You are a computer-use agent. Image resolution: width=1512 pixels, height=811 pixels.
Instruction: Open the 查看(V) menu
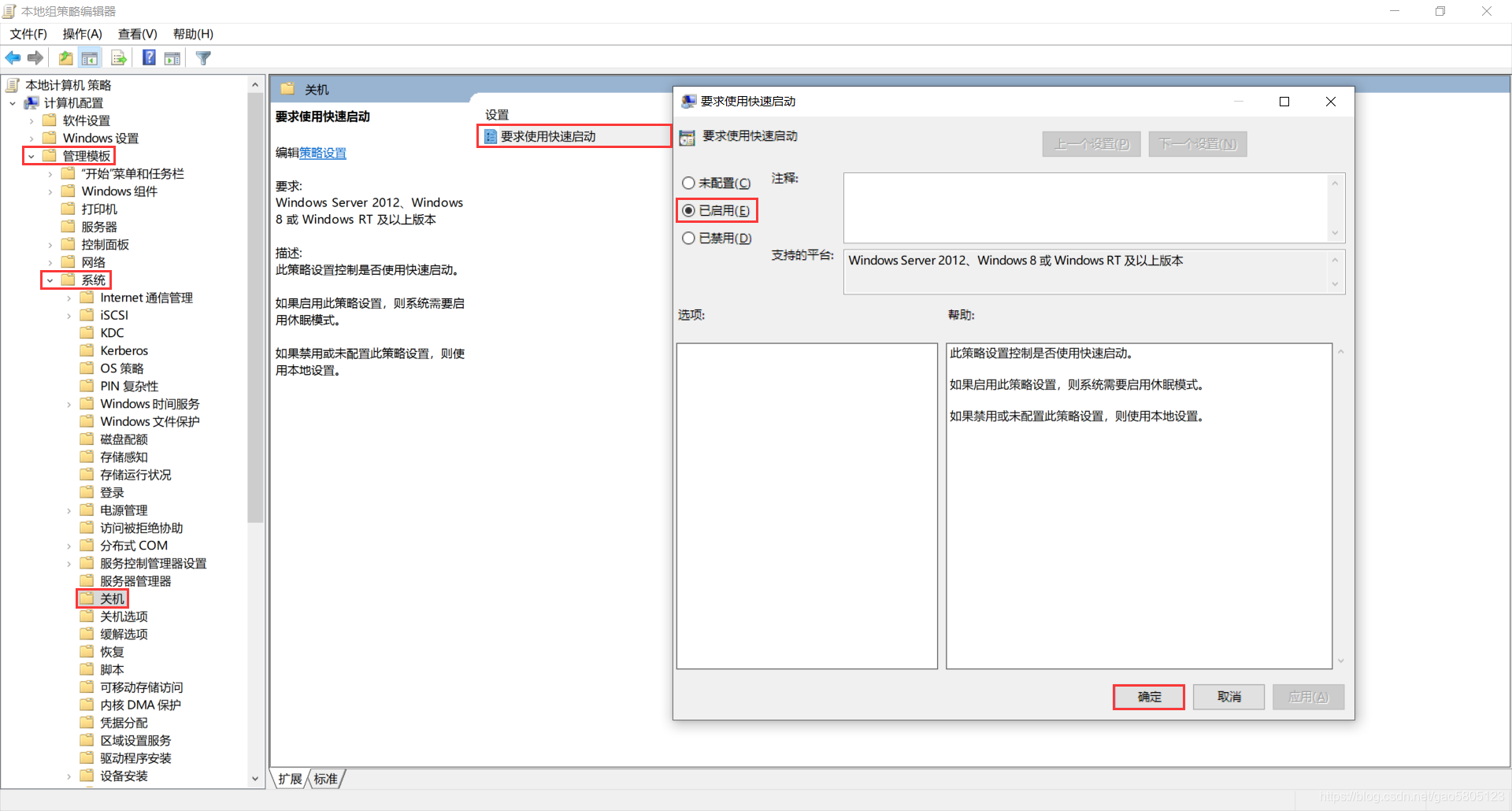(138, 34)
